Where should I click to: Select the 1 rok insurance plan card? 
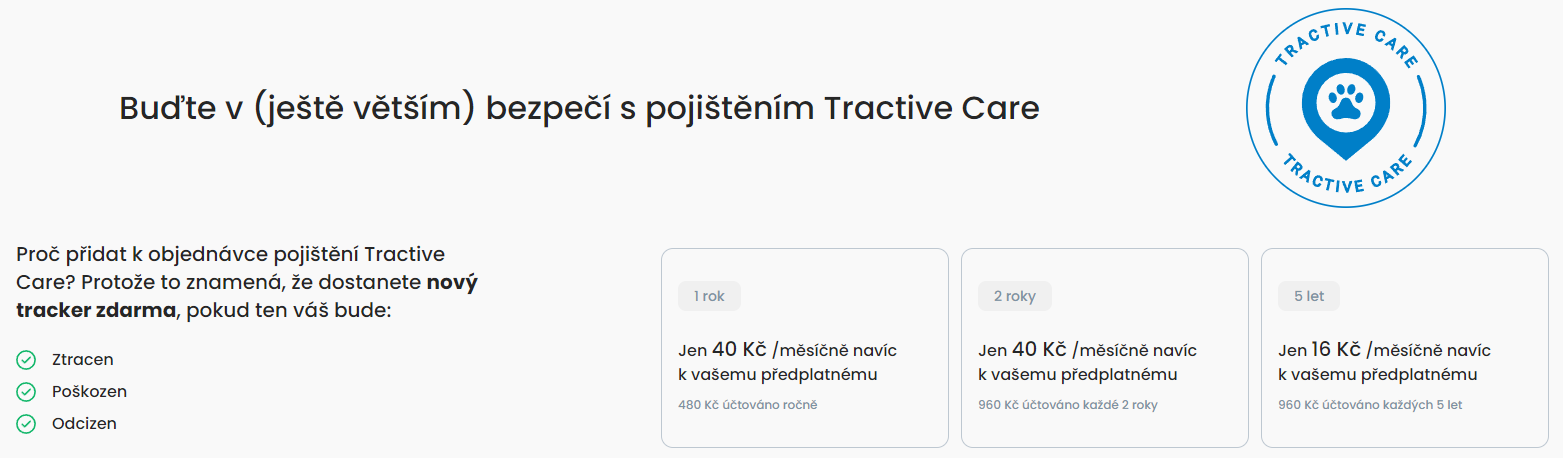click(x=805, y=347)
